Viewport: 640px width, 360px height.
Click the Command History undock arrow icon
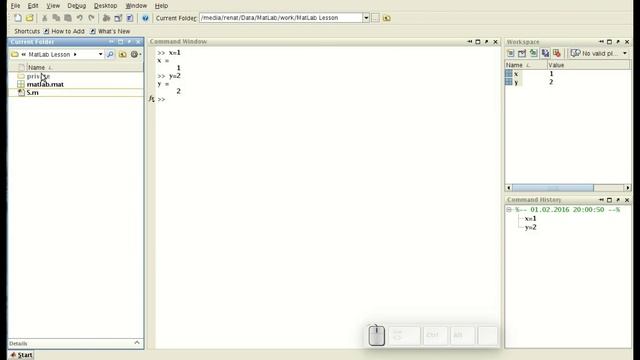tap(618, 200)
